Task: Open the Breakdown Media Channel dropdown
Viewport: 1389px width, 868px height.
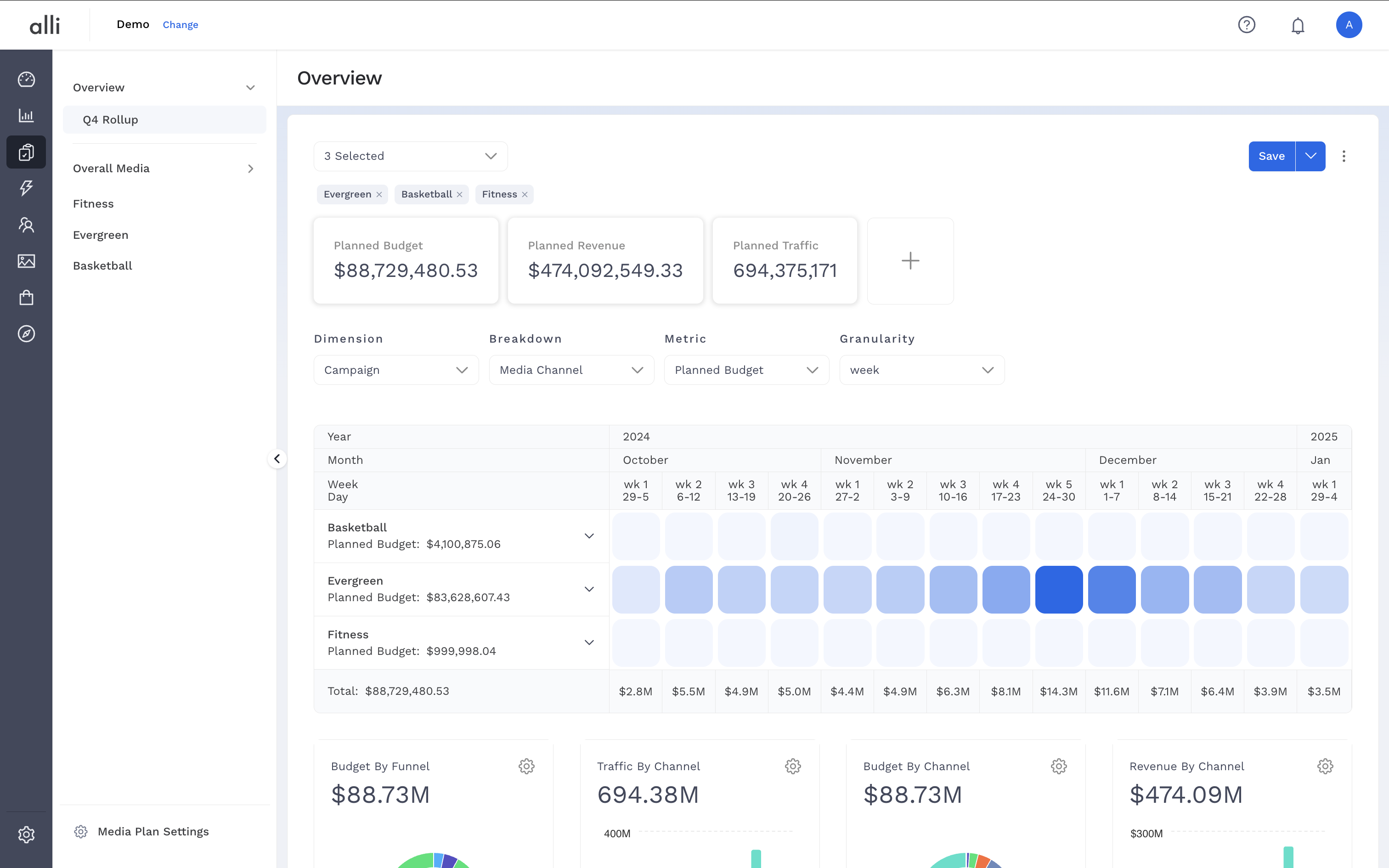Action: click(571, 370)
